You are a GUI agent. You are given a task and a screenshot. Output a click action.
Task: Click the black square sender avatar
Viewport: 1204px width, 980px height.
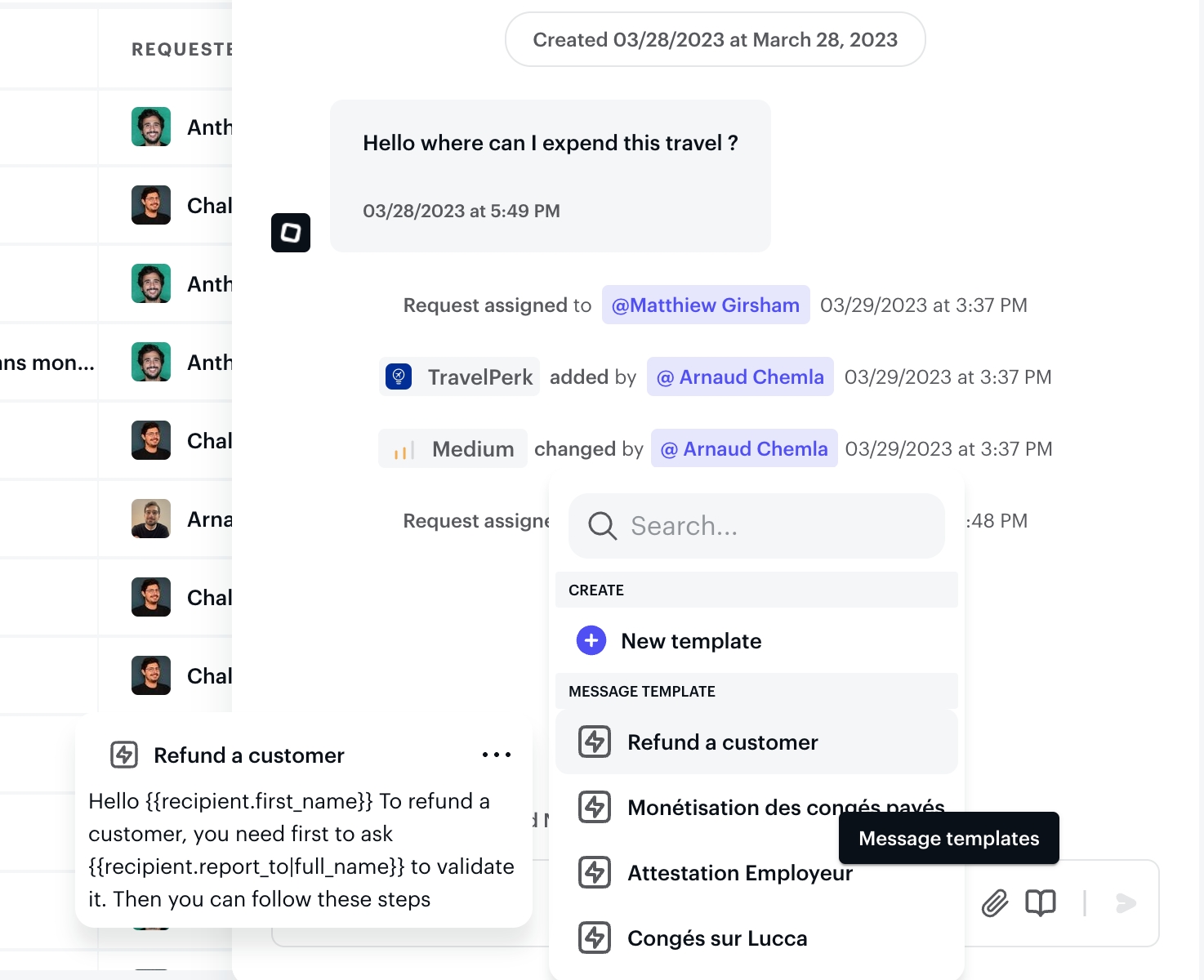point(291,233)
